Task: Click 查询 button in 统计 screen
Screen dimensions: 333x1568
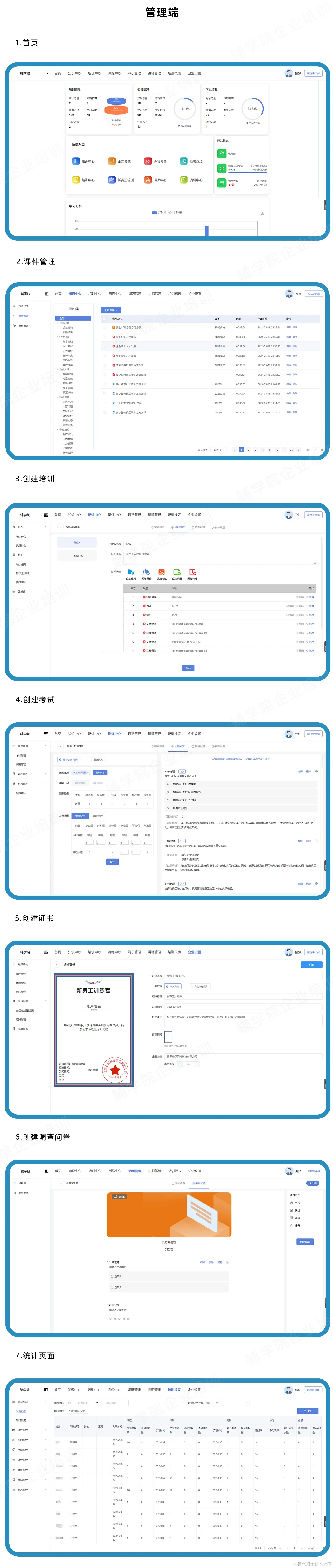Action: click(308, 1410)
